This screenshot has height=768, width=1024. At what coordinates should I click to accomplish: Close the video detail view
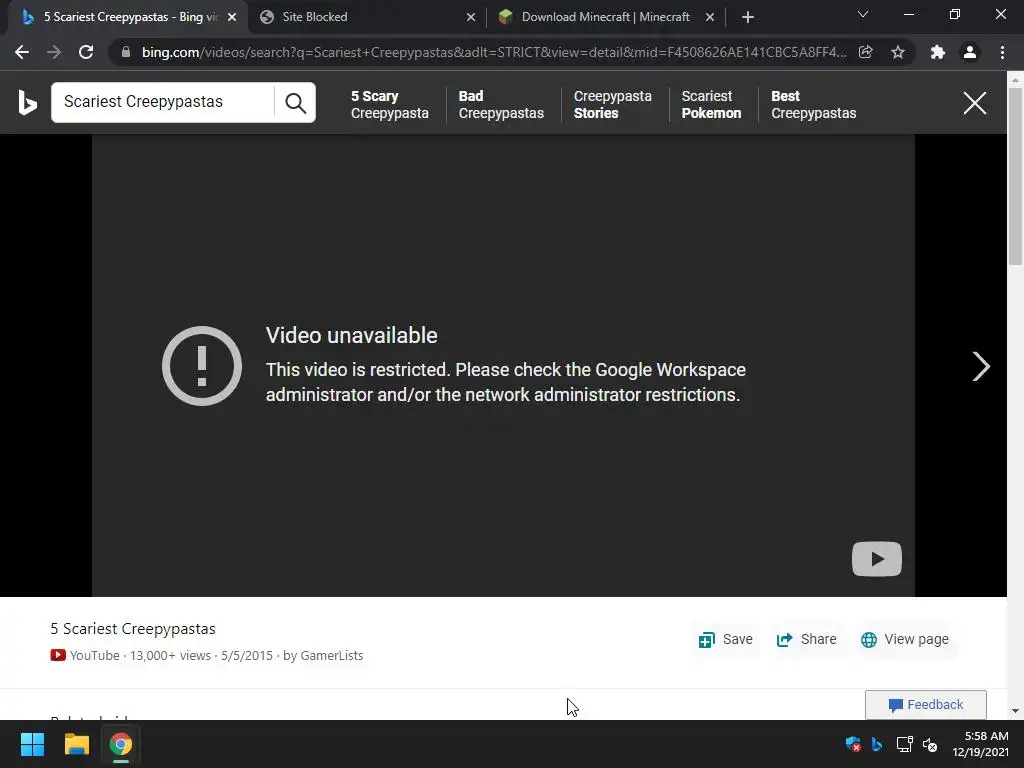pyautogui.click(x=975, y=103)
